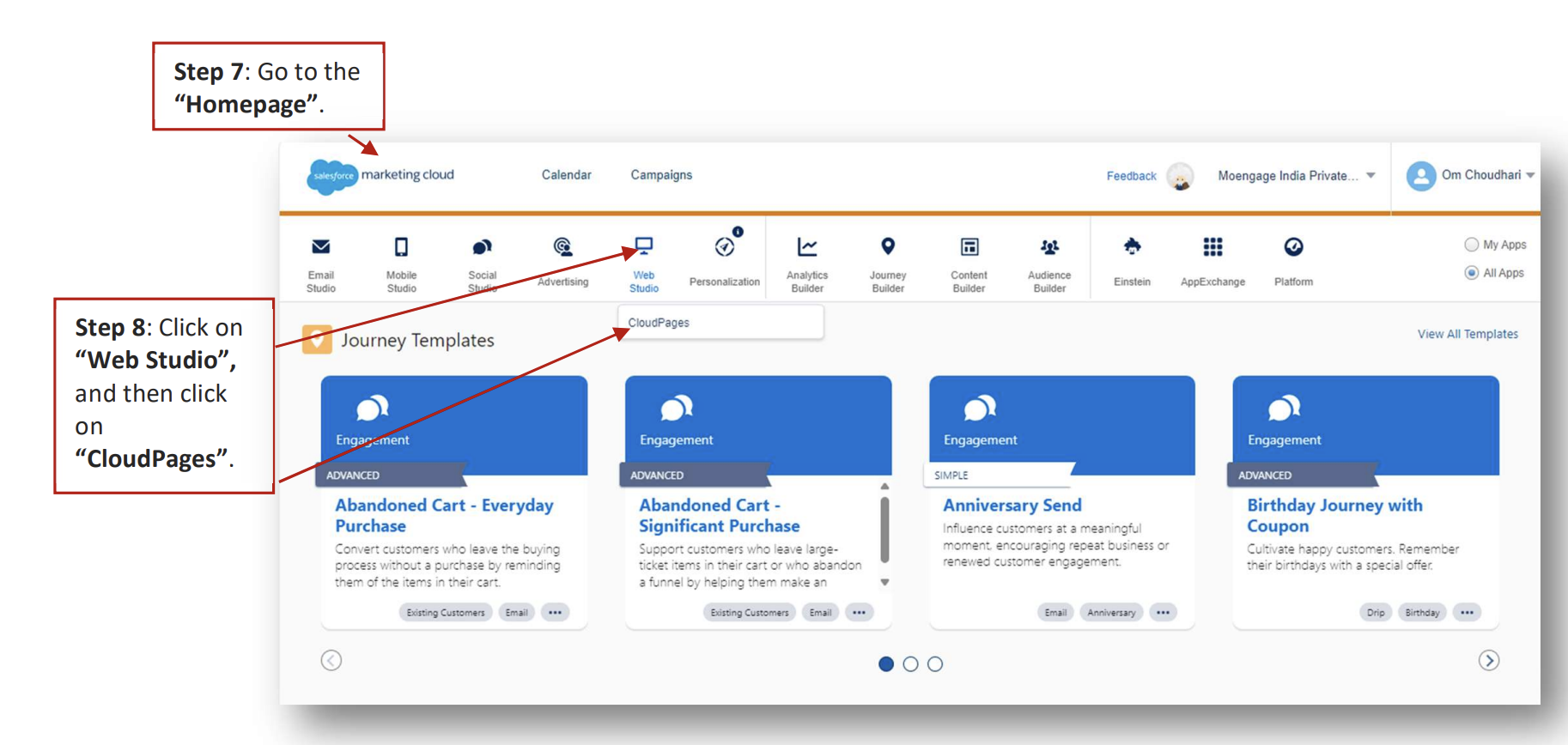Open the Anniversary Send template
The image size is (1568, 745).
(x=1012, y=506)
